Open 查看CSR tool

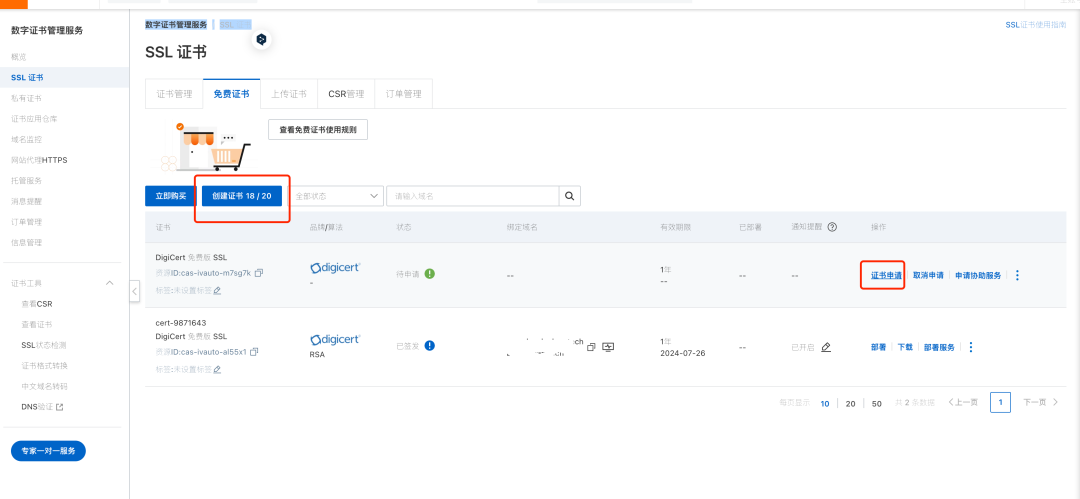point(37,303)
